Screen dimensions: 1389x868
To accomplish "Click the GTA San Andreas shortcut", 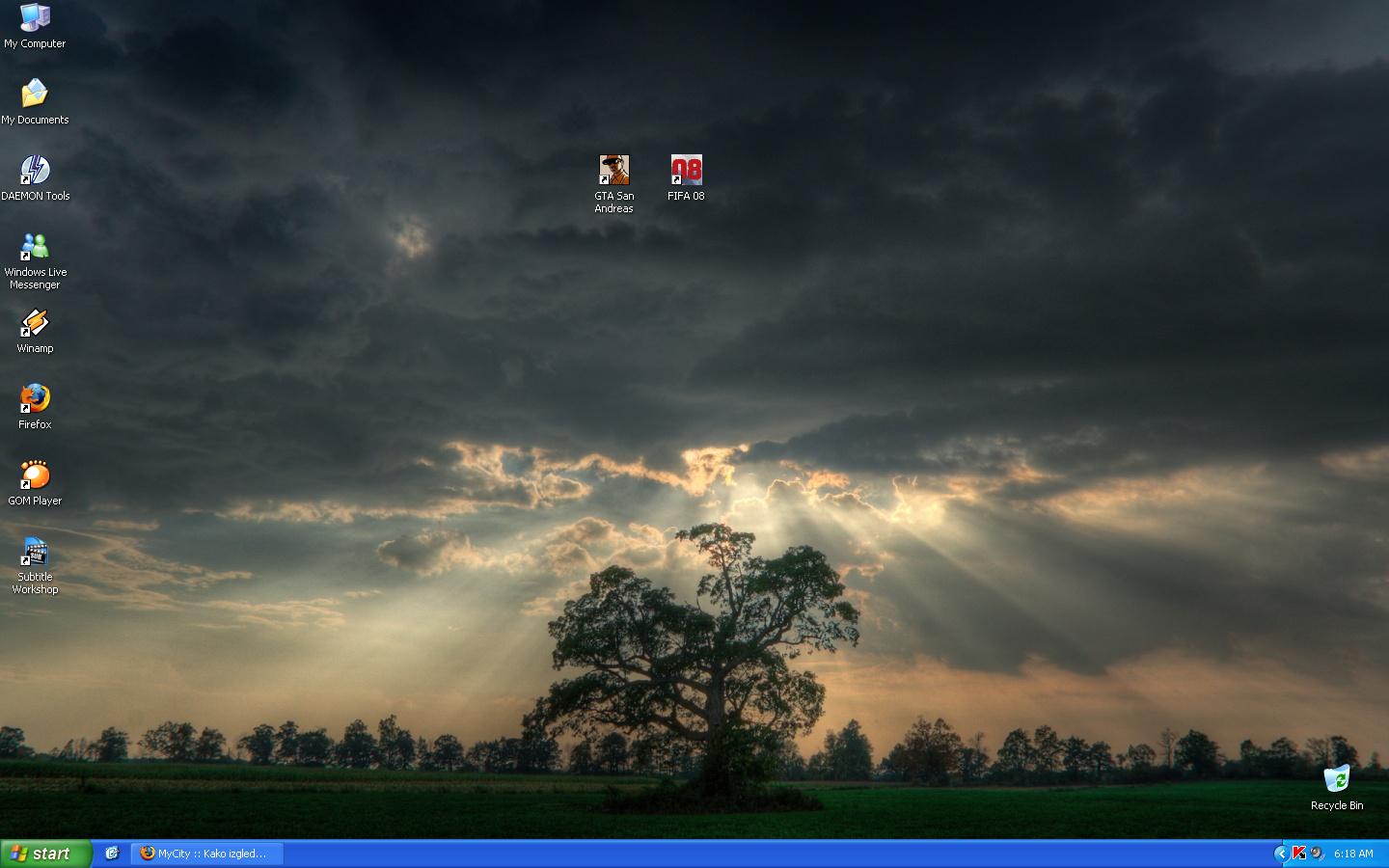I will (614, 184).
